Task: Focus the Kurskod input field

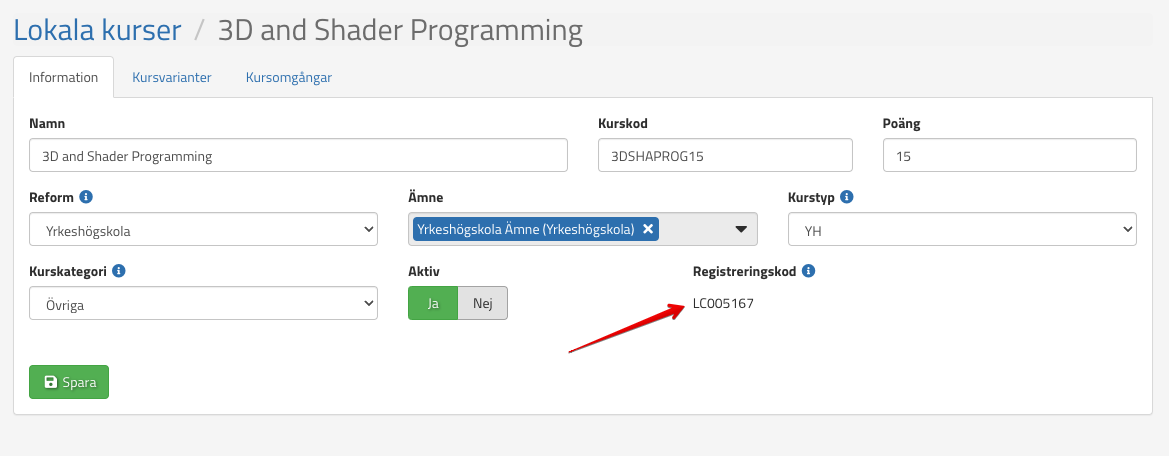Action: coord(725,156)
